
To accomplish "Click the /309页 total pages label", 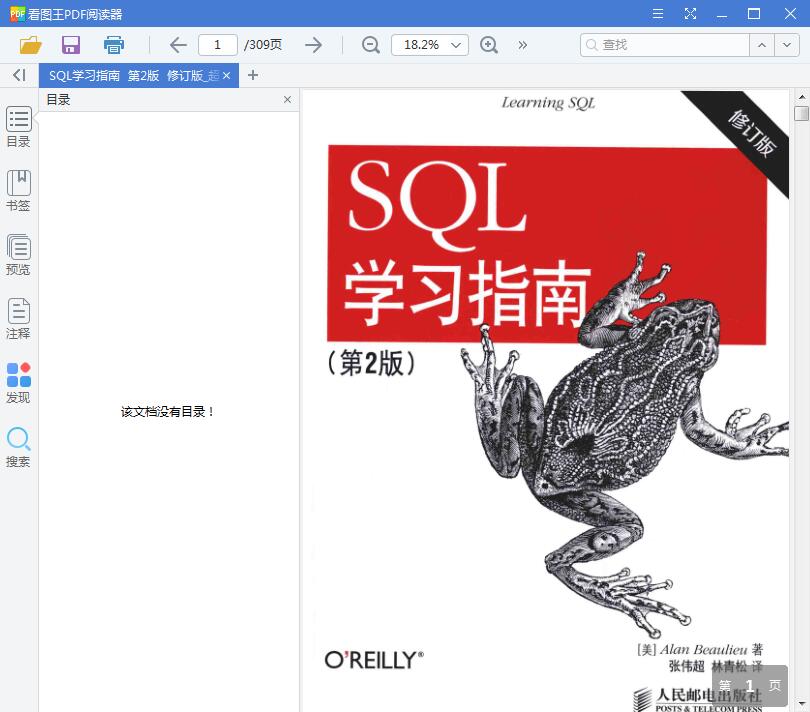I will pyautogui.click(x=263, y=45).
